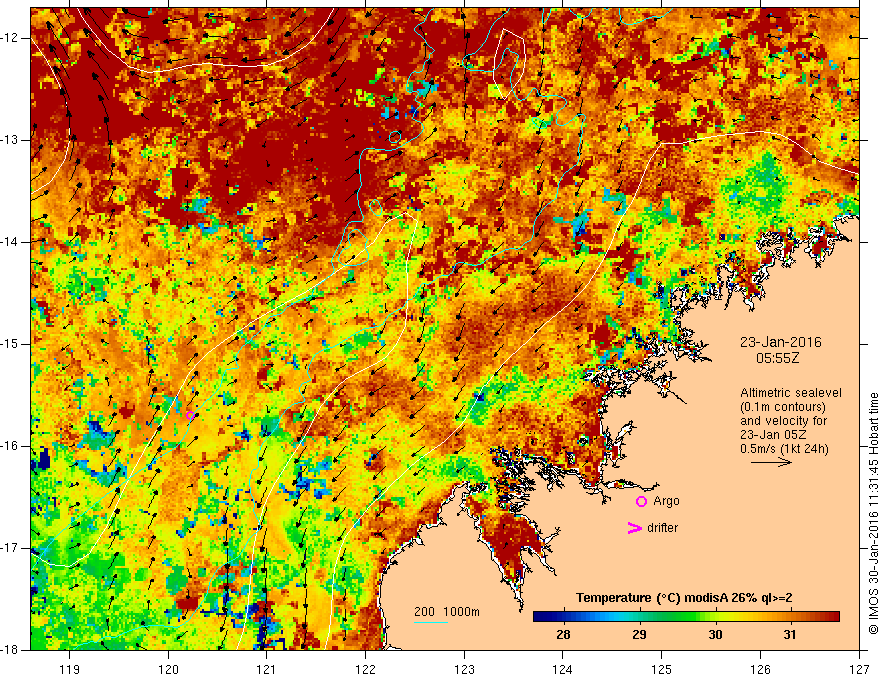Click the IMOS copyright timestamp vertical text
880x680 pixels.
[x=873, y=514]
